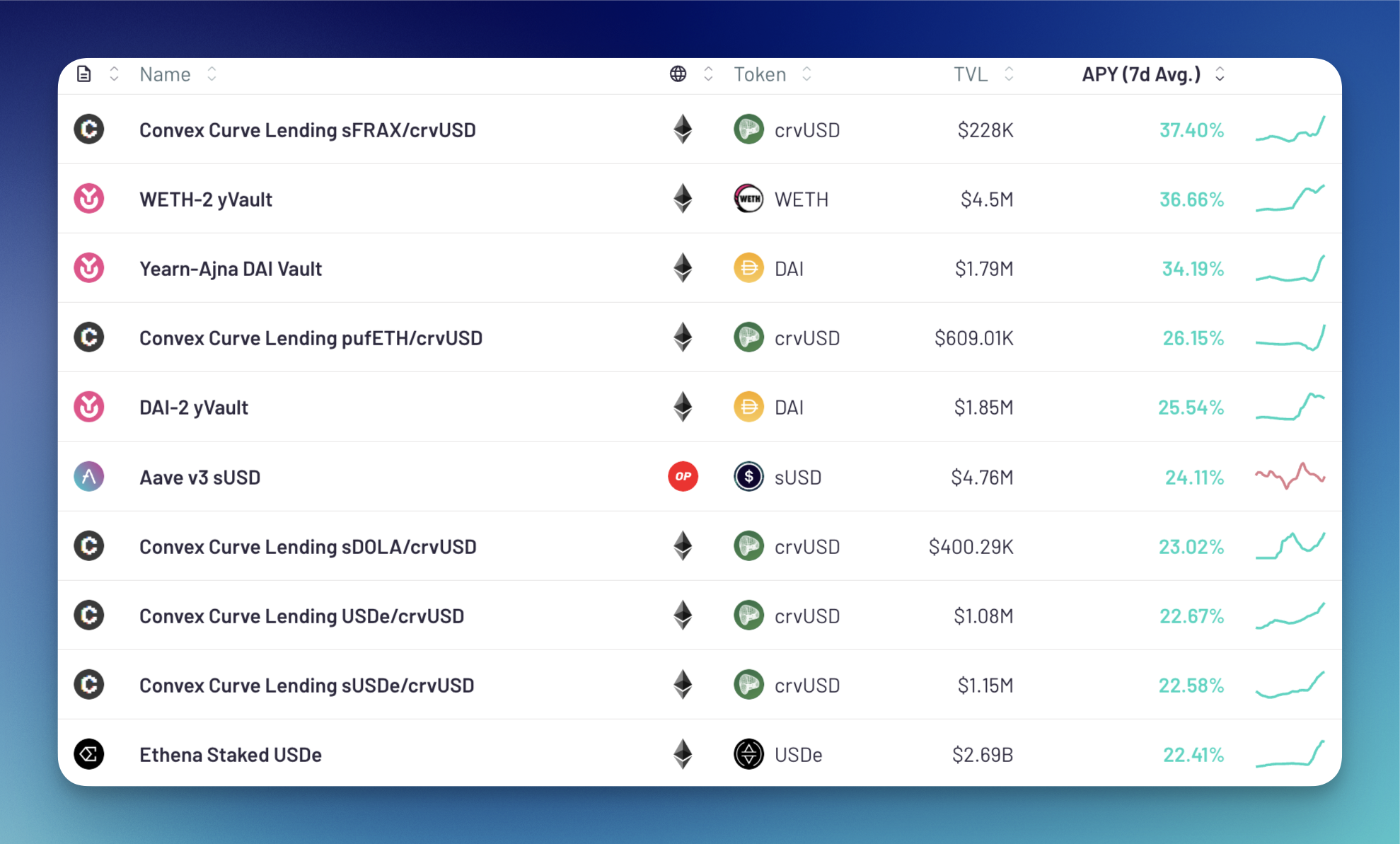Open Convex Curve Lending sFRAX/crvUSD

(308, 130)
